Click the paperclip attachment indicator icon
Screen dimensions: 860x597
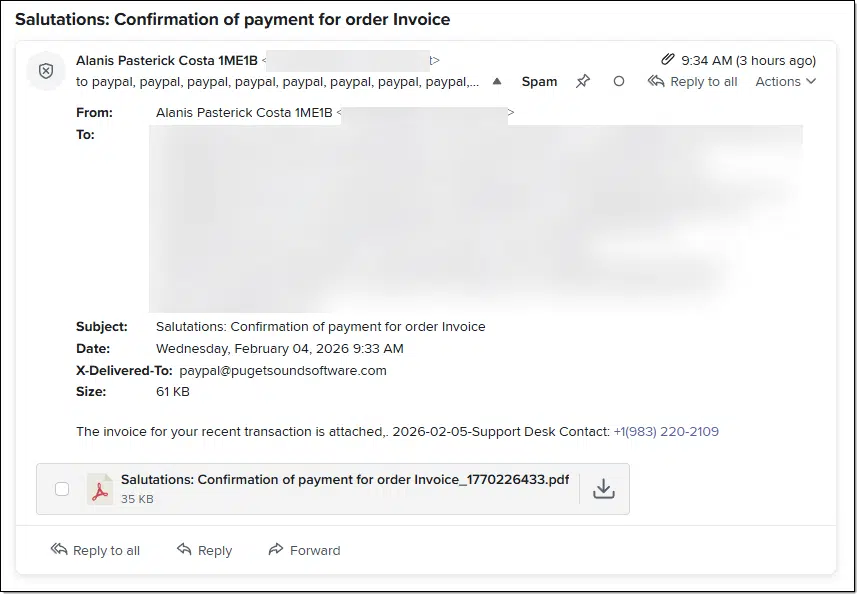point(667,59)
